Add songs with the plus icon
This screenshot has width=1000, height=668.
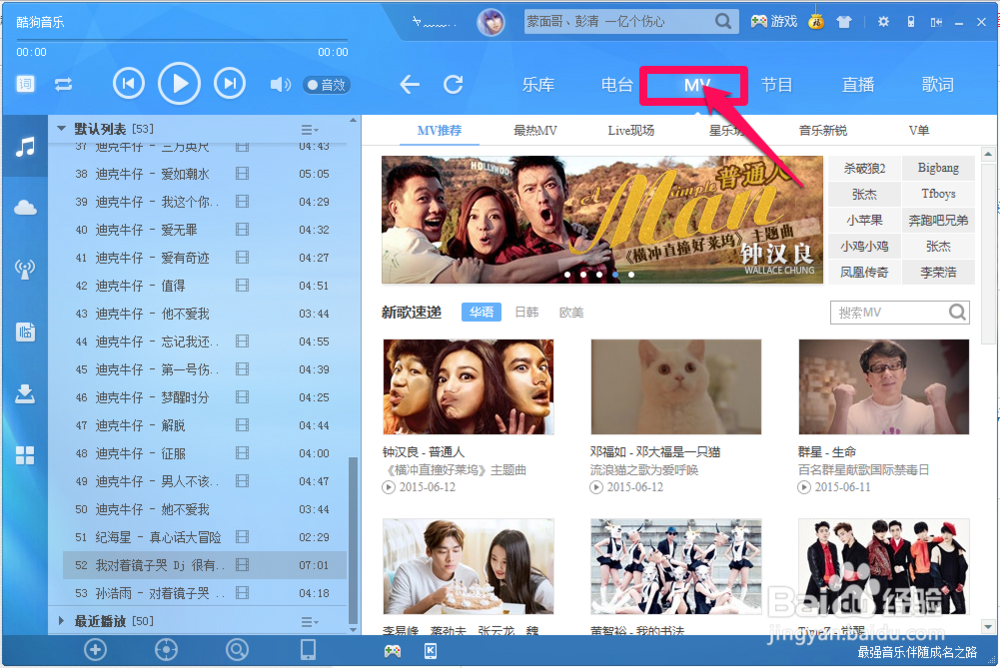pos(95,650)
